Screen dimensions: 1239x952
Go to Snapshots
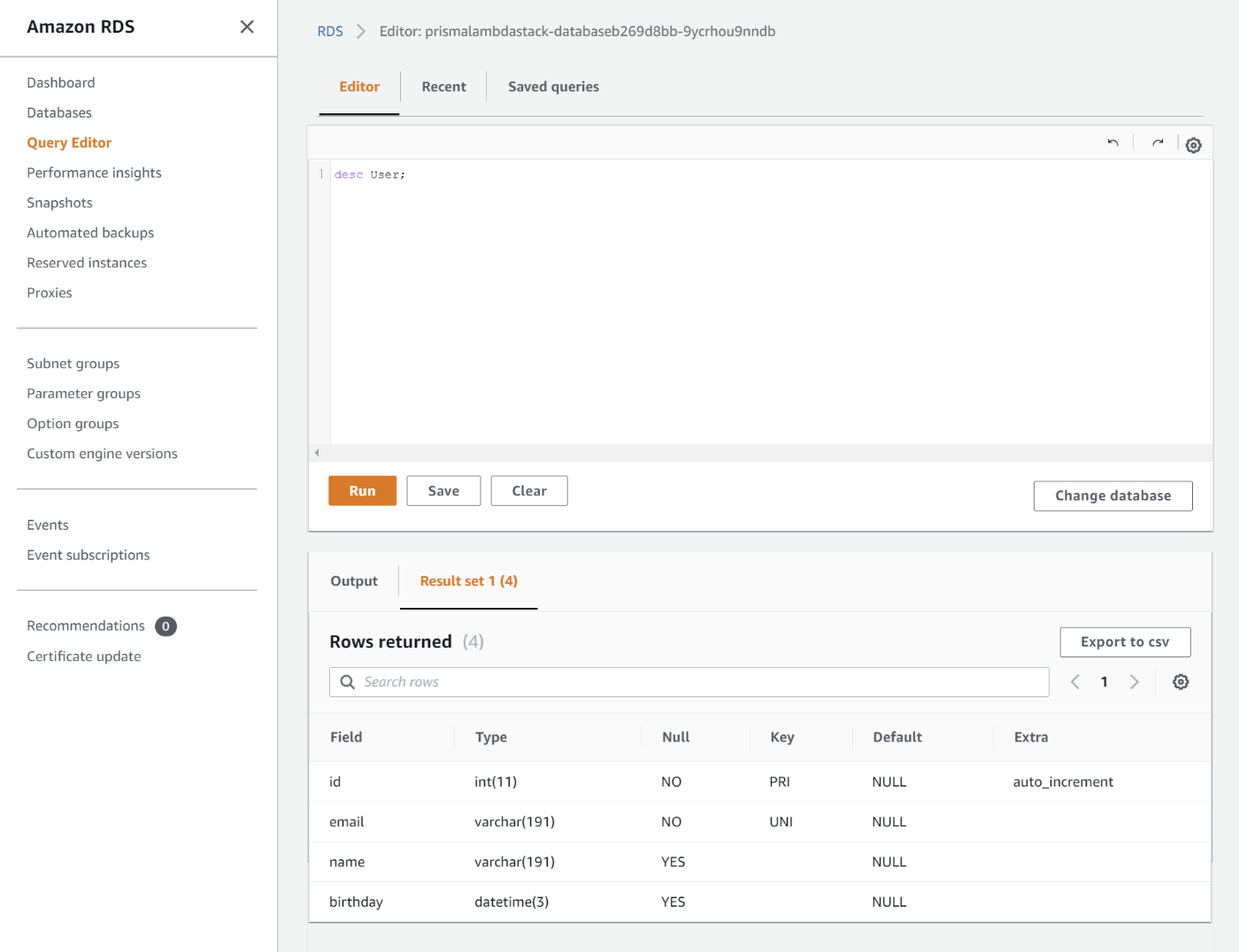(59, 203)
